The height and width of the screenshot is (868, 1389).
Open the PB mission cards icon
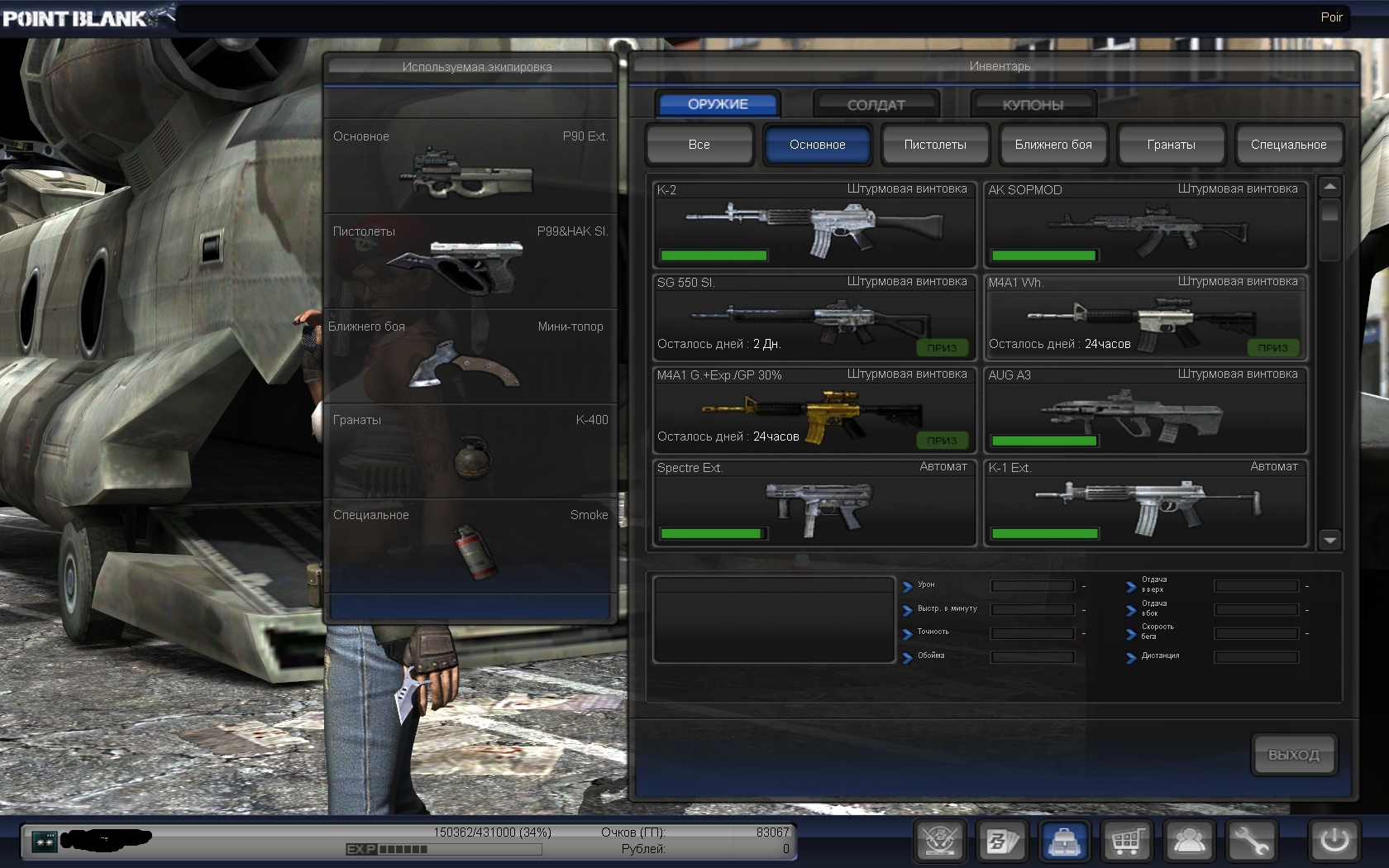(1001, 842)
